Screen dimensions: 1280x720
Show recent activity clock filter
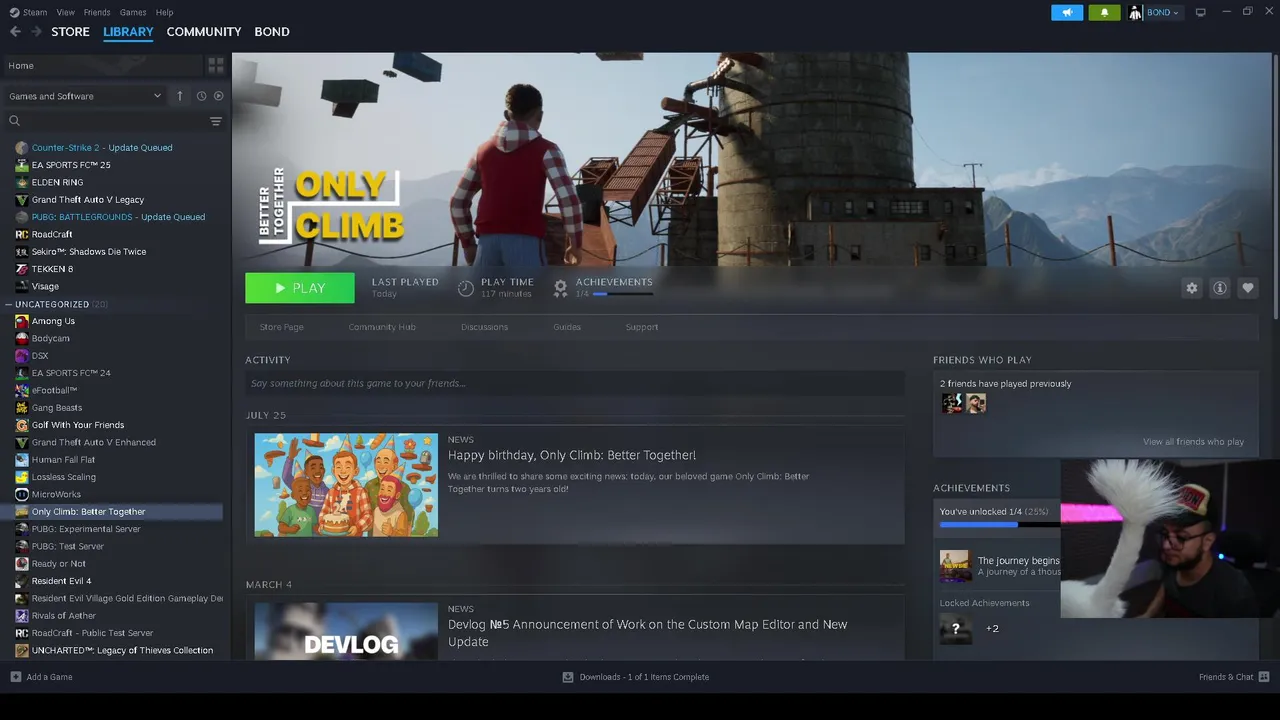pyautogui.click(x=201, y=96)
